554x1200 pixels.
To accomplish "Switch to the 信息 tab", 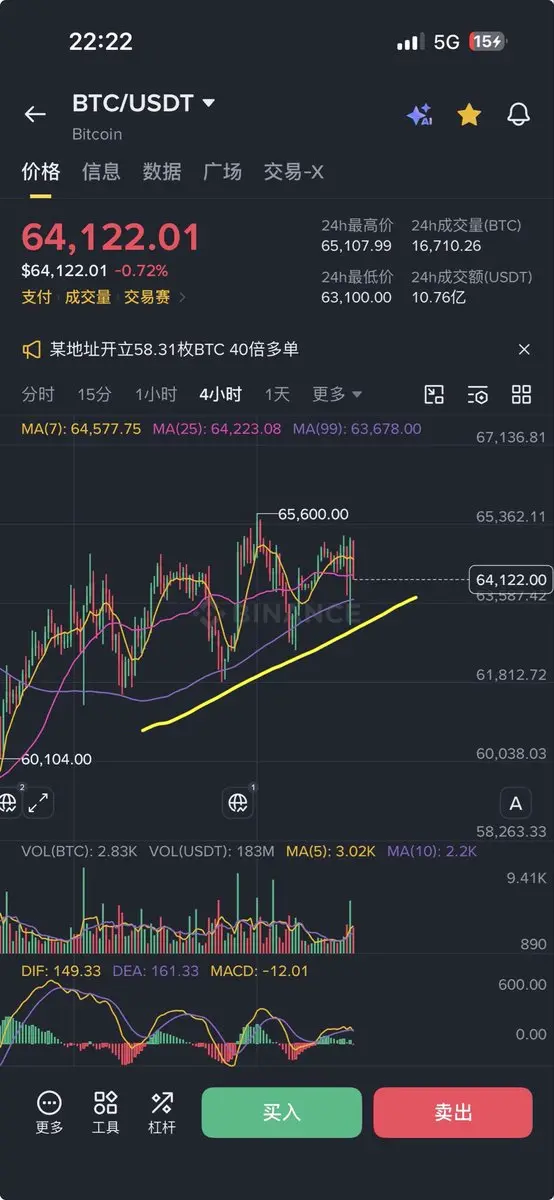I will [x=101, y=171].
